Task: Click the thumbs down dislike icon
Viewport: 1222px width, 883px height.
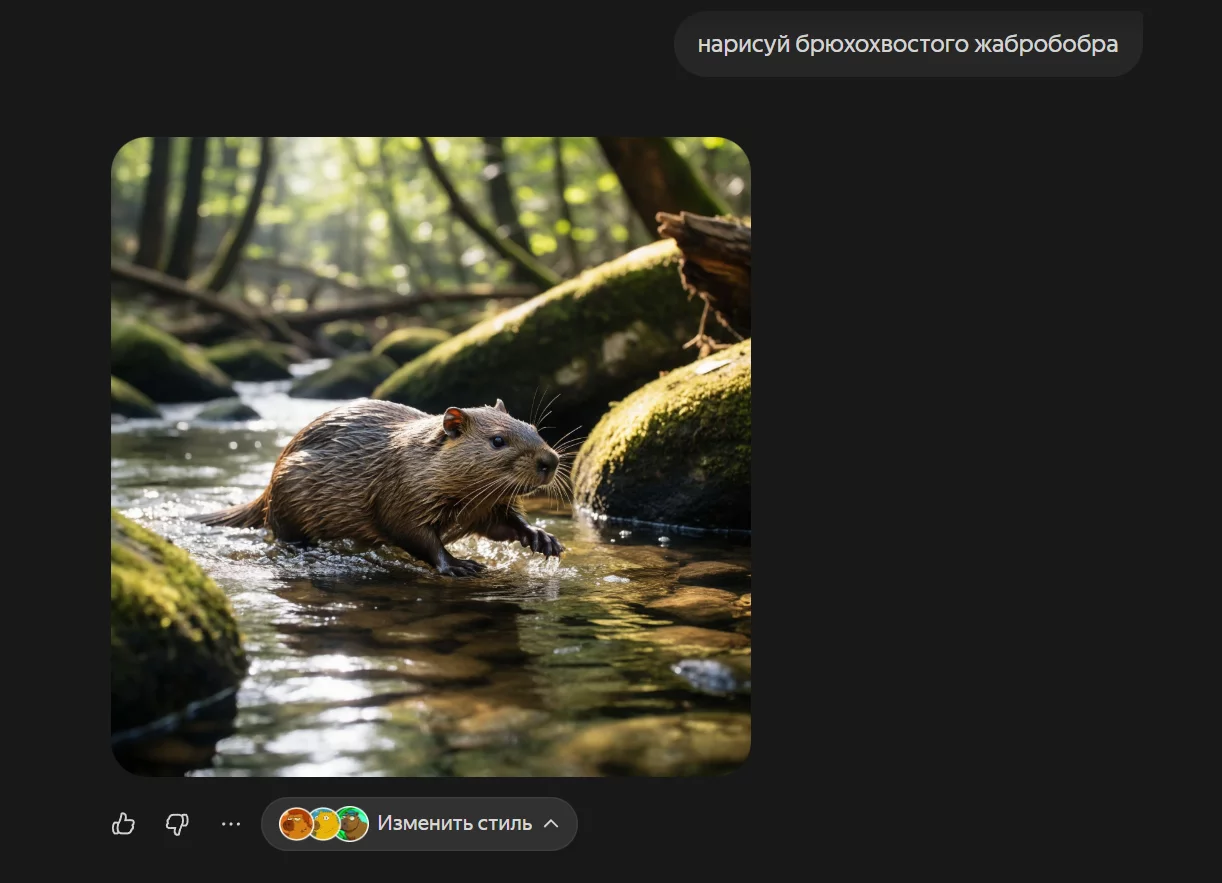Action: click(177, 824)
